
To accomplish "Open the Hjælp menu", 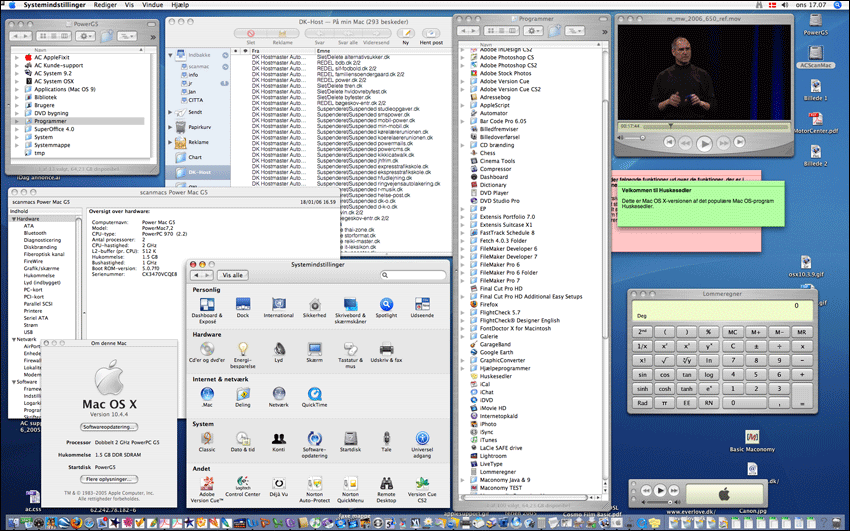I will point(180,5).
